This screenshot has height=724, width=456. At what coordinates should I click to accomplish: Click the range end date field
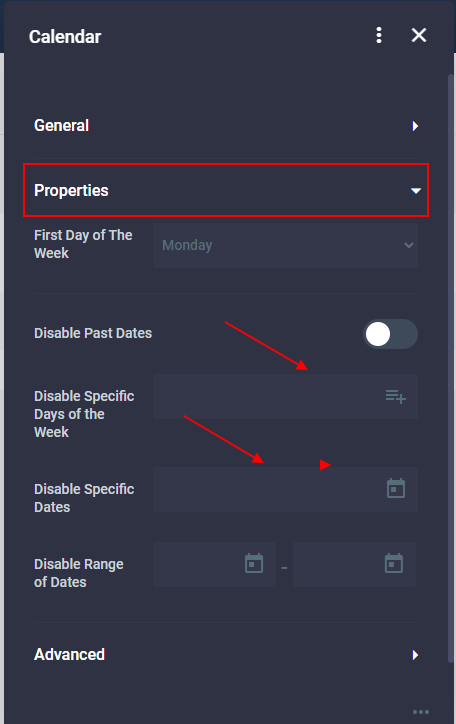(354, 564)
